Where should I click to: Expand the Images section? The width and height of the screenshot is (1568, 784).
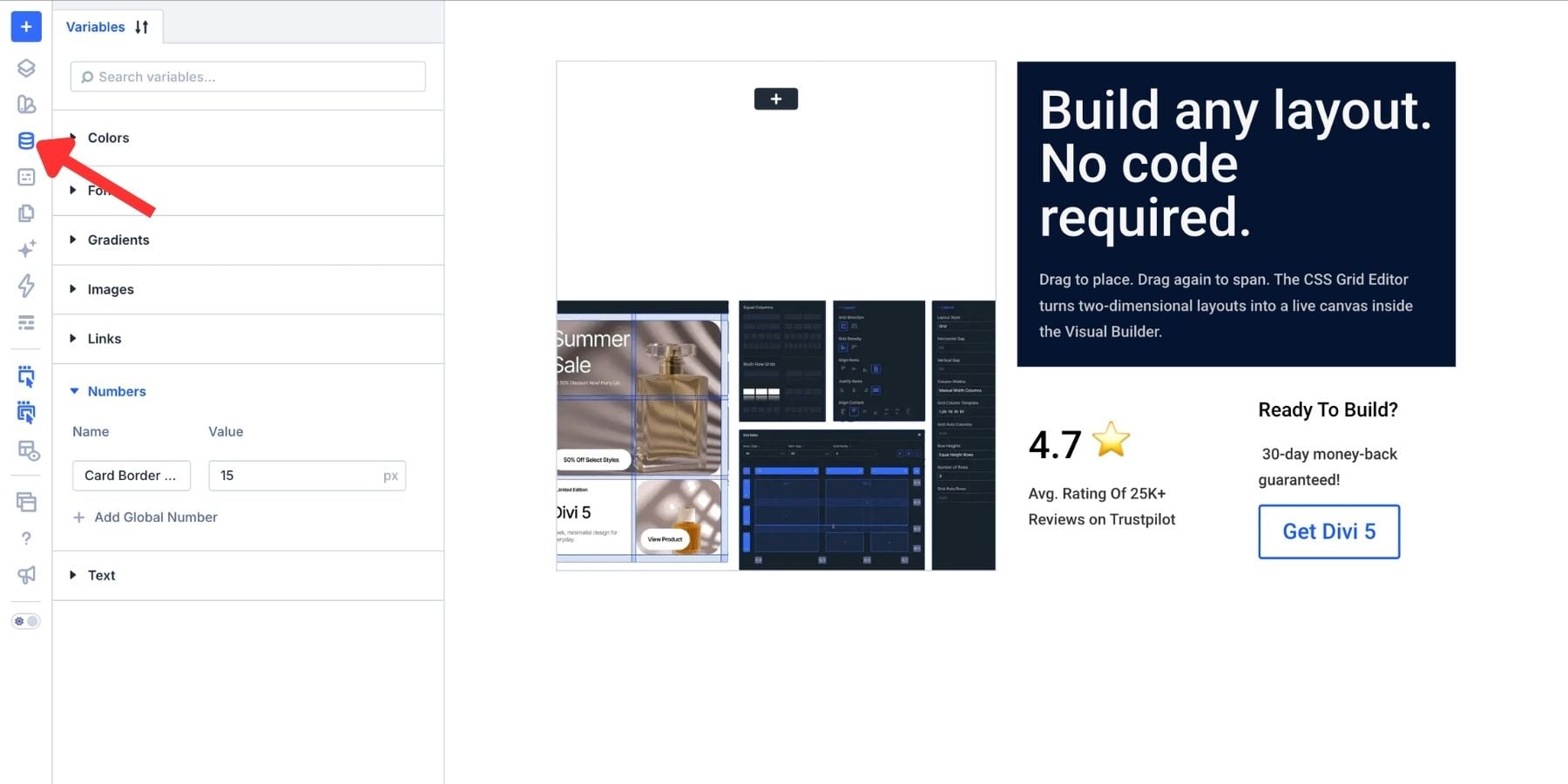pos(248,289)
